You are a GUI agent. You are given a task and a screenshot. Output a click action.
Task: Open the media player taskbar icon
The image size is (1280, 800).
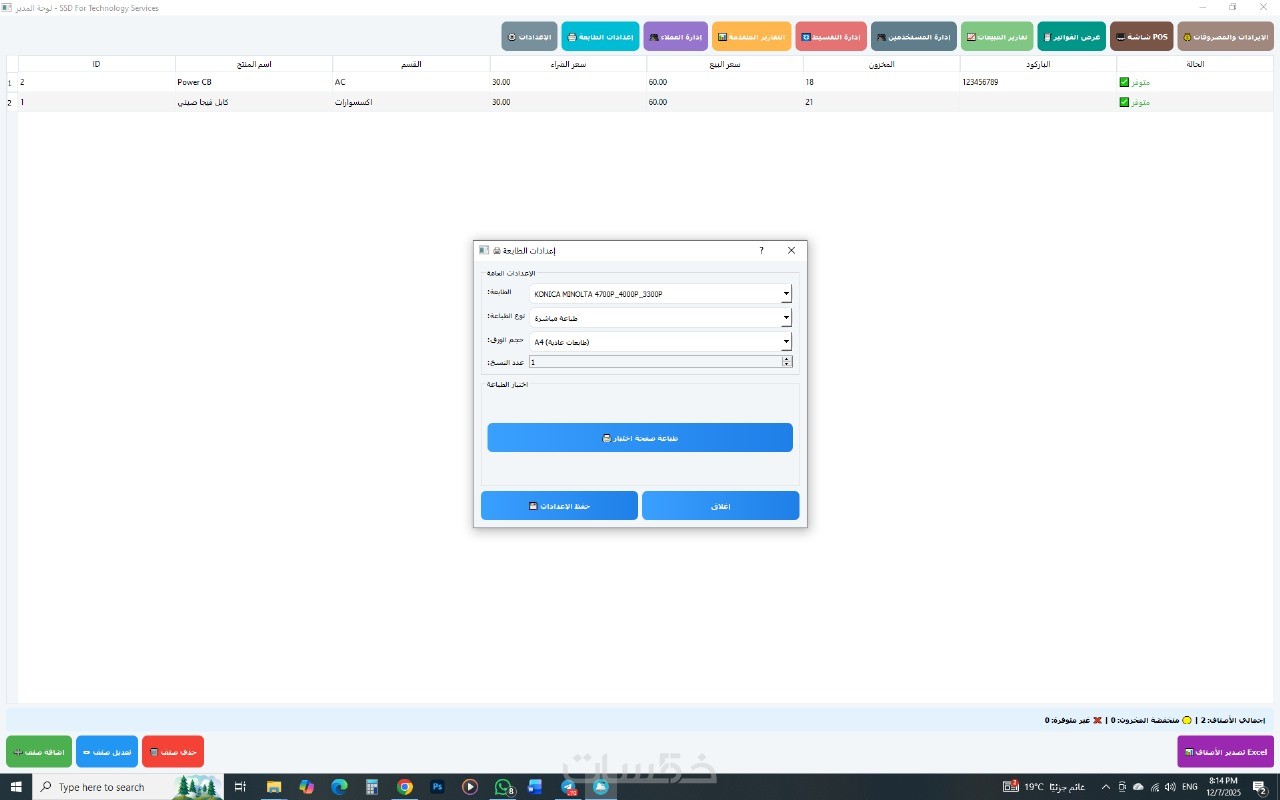click(471, 787)
